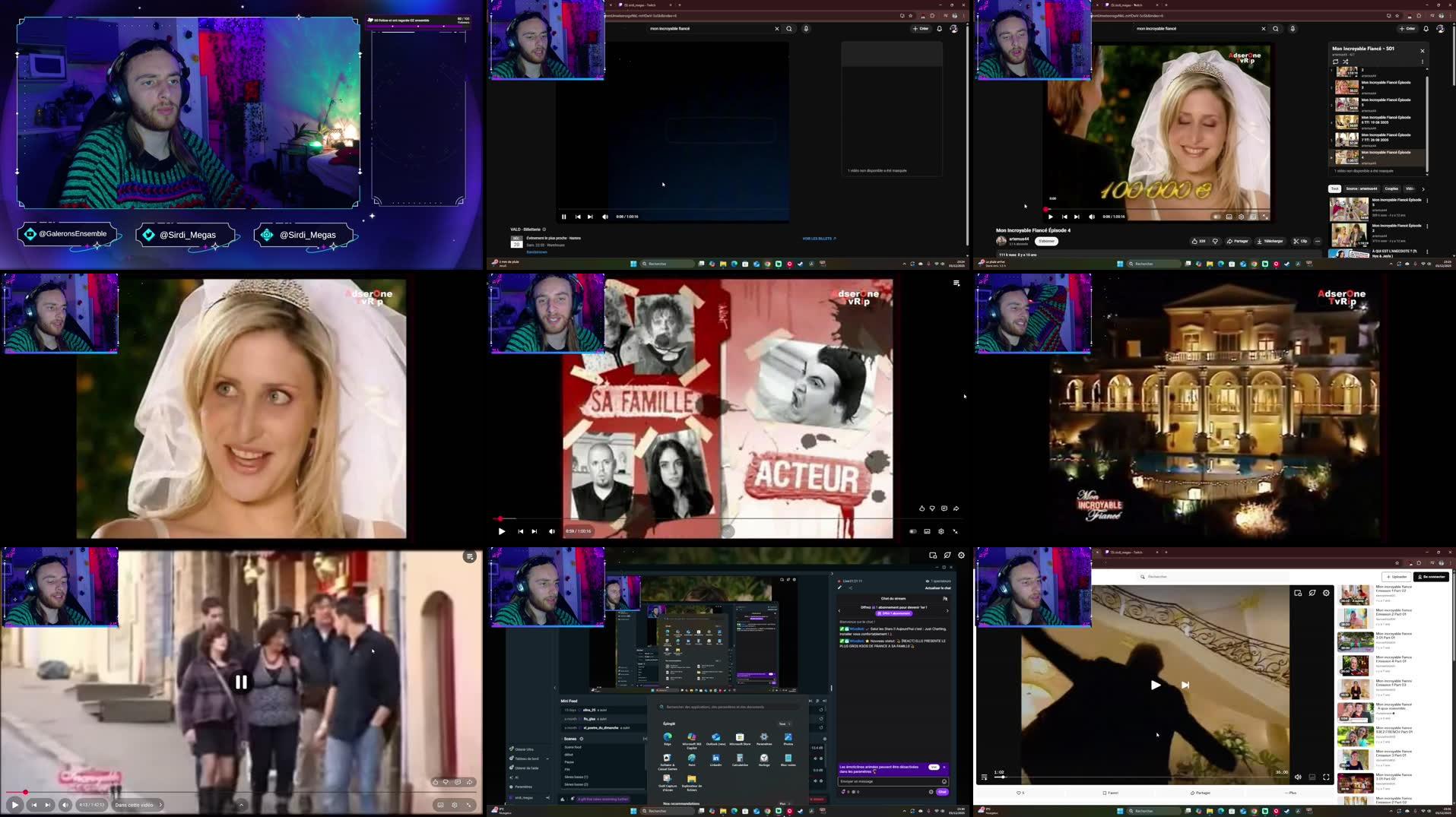Expand the 'Plus' menu under the video
1456x817 pixels.
(1290, 792)
